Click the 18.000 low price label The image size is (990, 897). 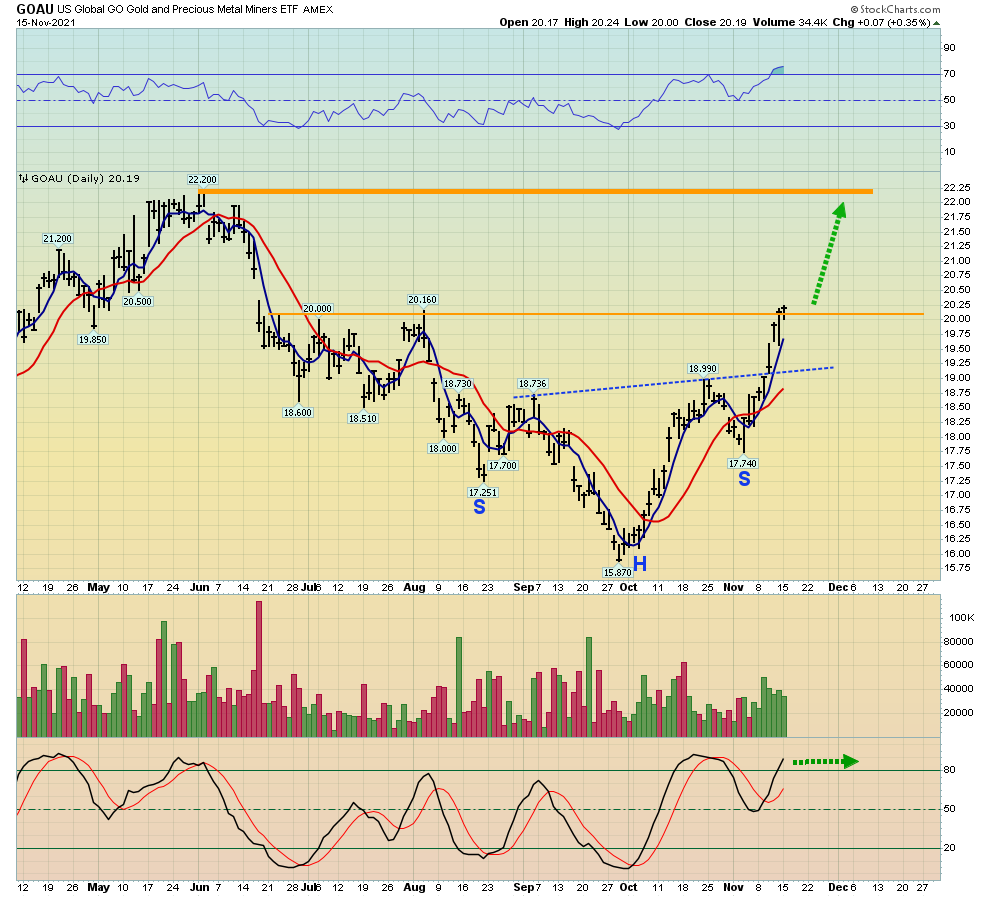[443, 449]
